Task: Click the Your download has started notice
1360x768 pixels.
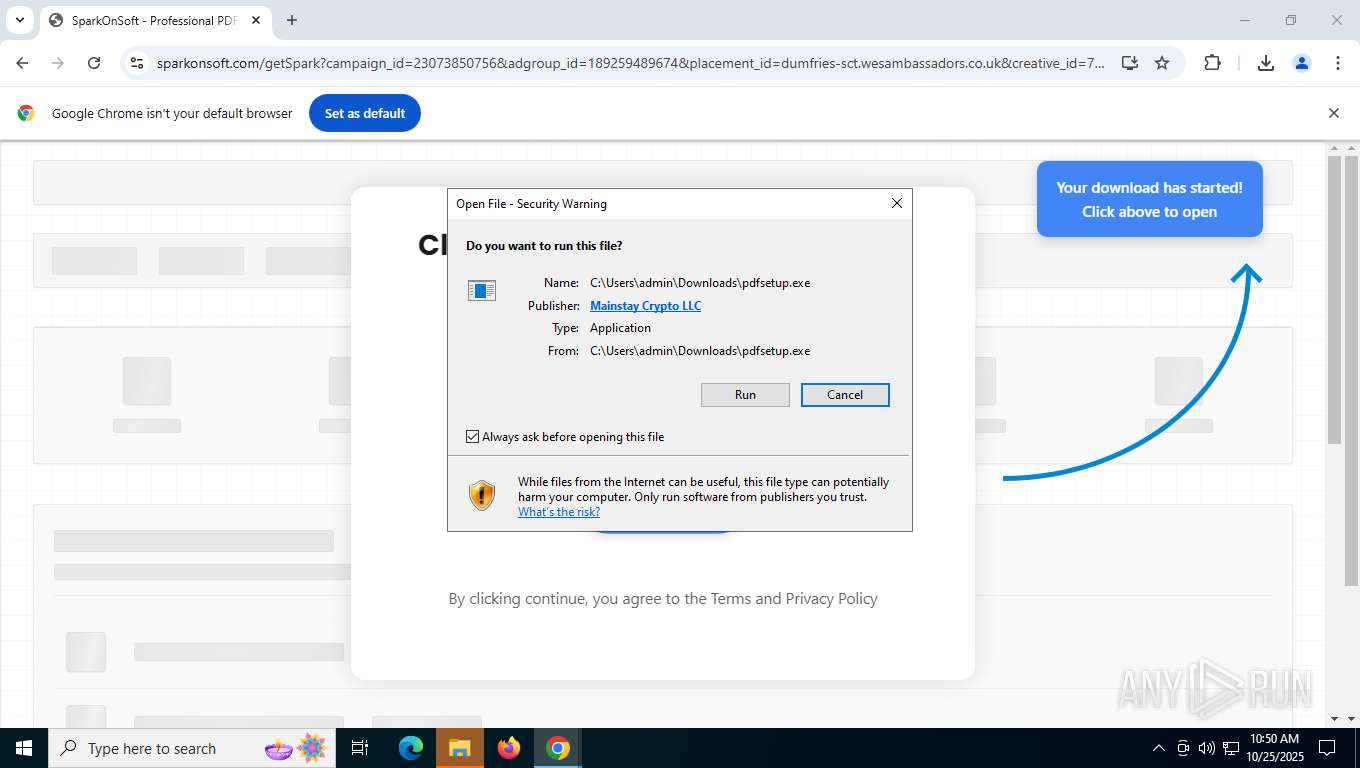Action: tap(1150, 199)
